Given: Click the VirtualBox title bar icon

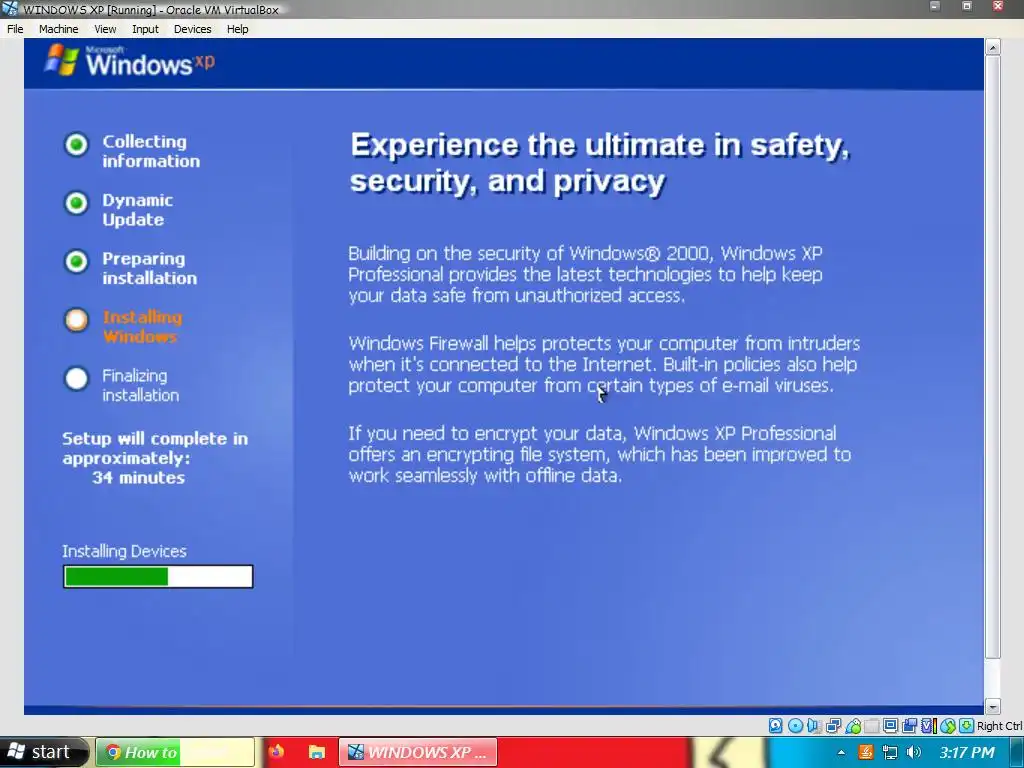Looking at the screenshot, I should pyautogui.click(x=10, y=8).
